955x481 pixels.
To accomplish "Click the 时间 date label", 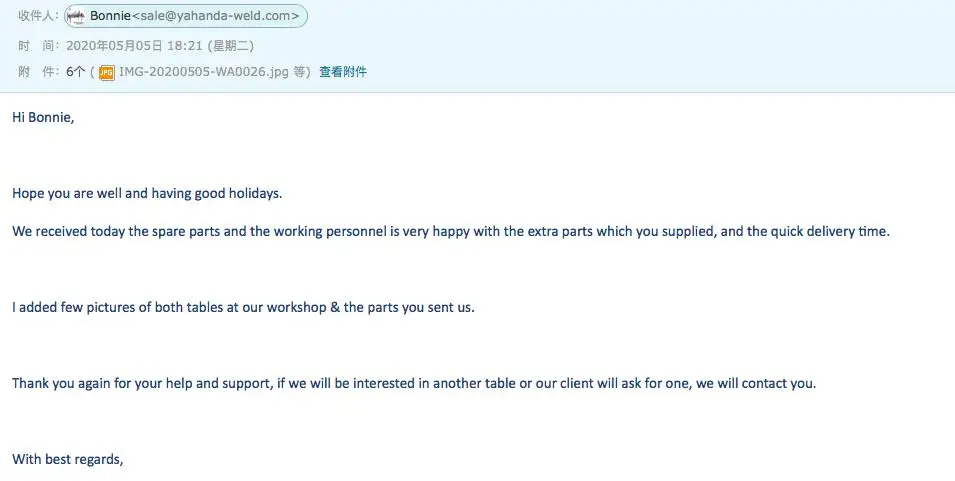I will (x=39, y=46).
